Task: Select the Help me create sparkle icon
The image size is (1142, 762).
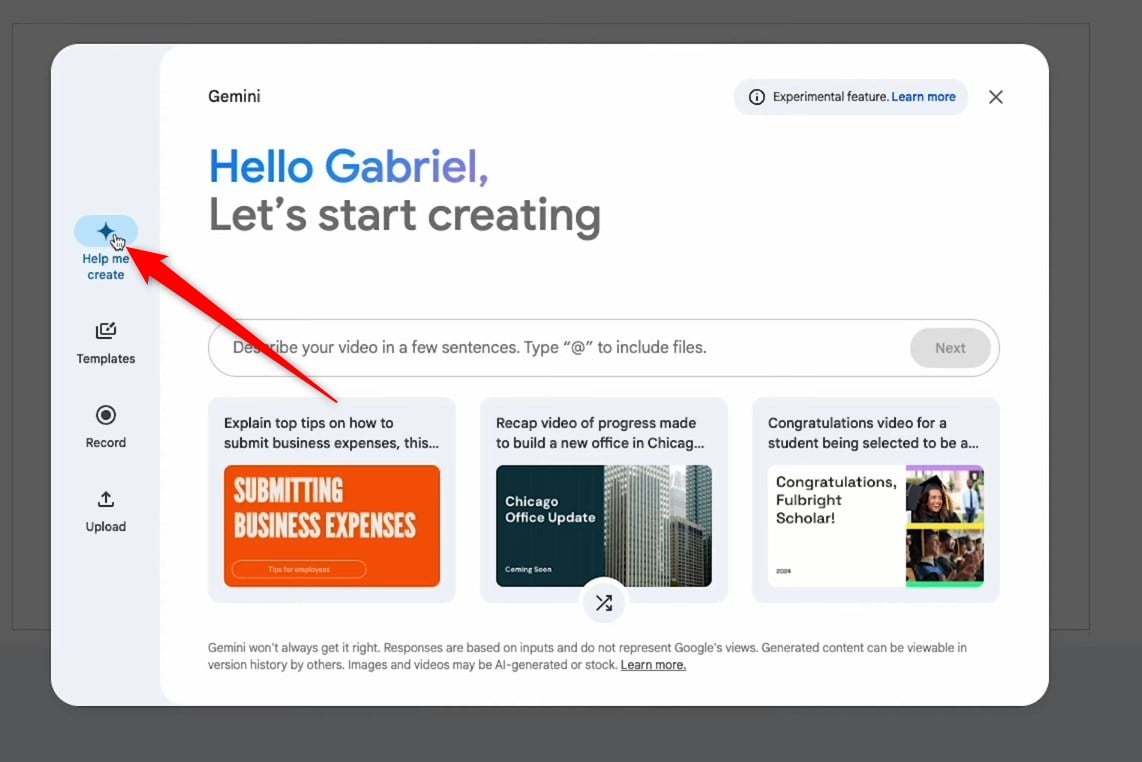Action: click(x=106, y=232)
